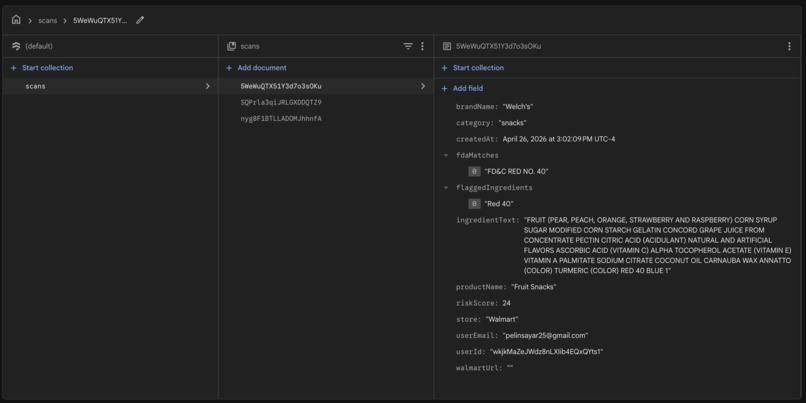Click plus icon beside Add field
The width and height of the screenshot is (806, 403).
[445, 88]
